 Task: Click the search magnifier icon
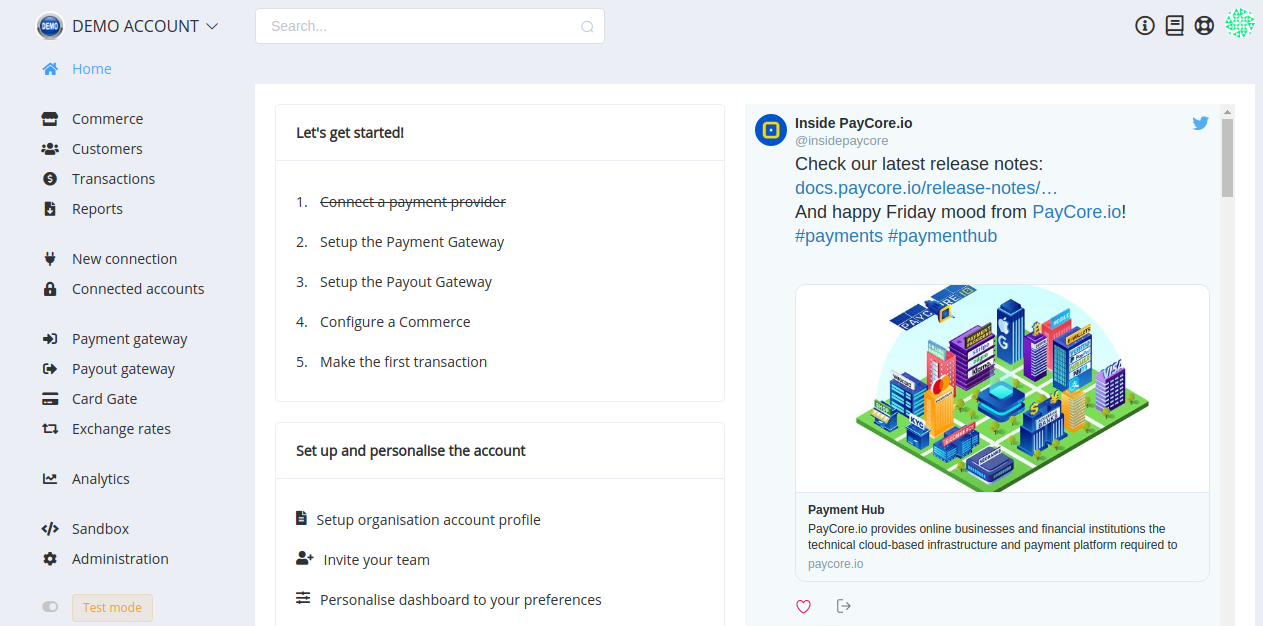588,27
